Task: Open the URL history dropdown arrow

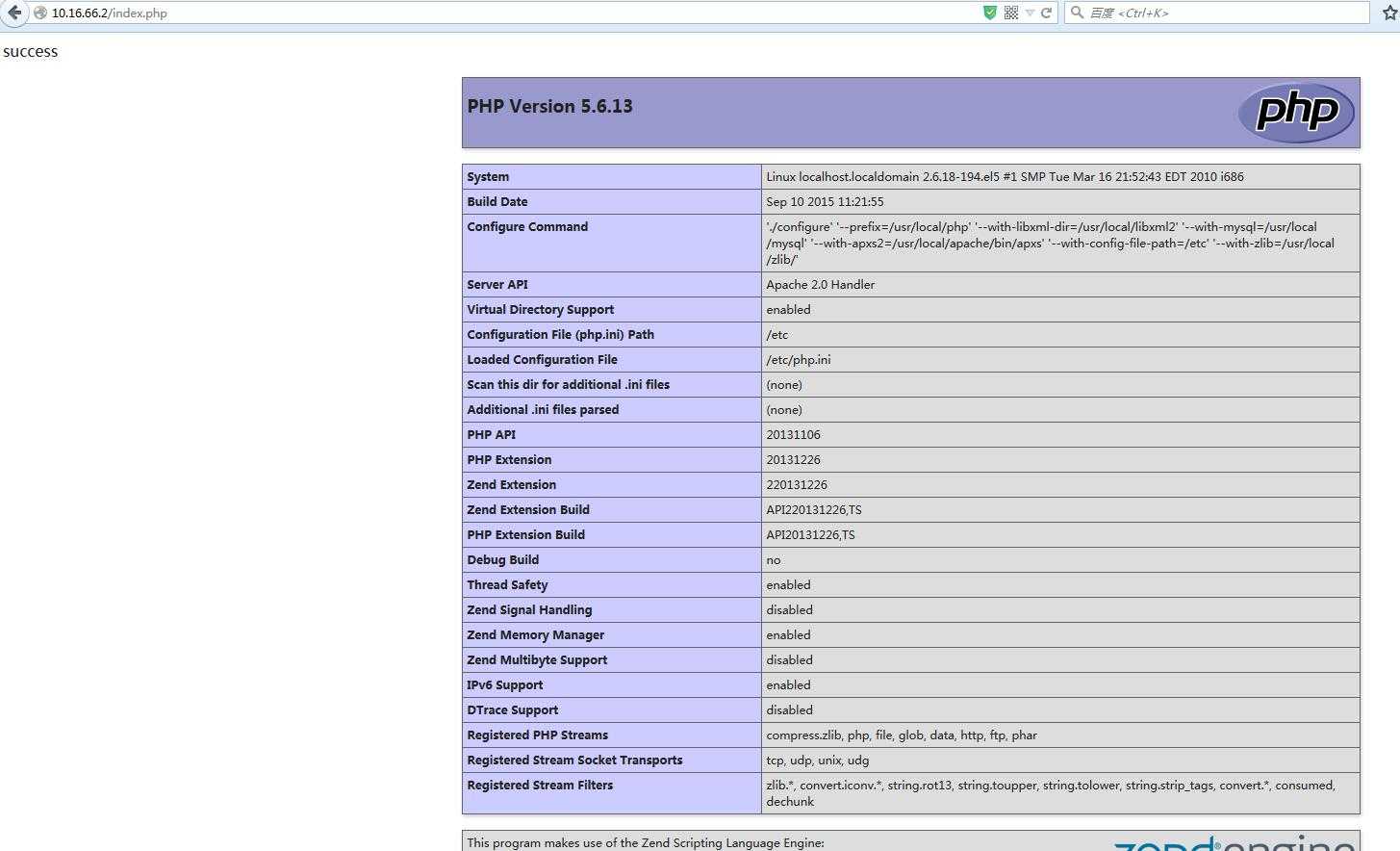Action: tap(1030, 13)
